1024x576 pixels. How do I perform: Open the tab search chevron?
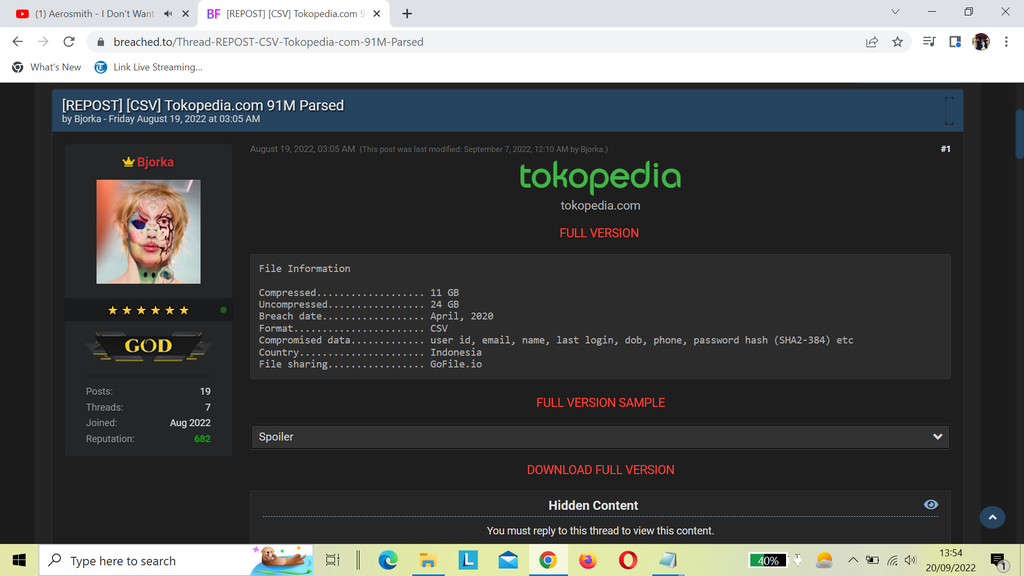point(895,13)
